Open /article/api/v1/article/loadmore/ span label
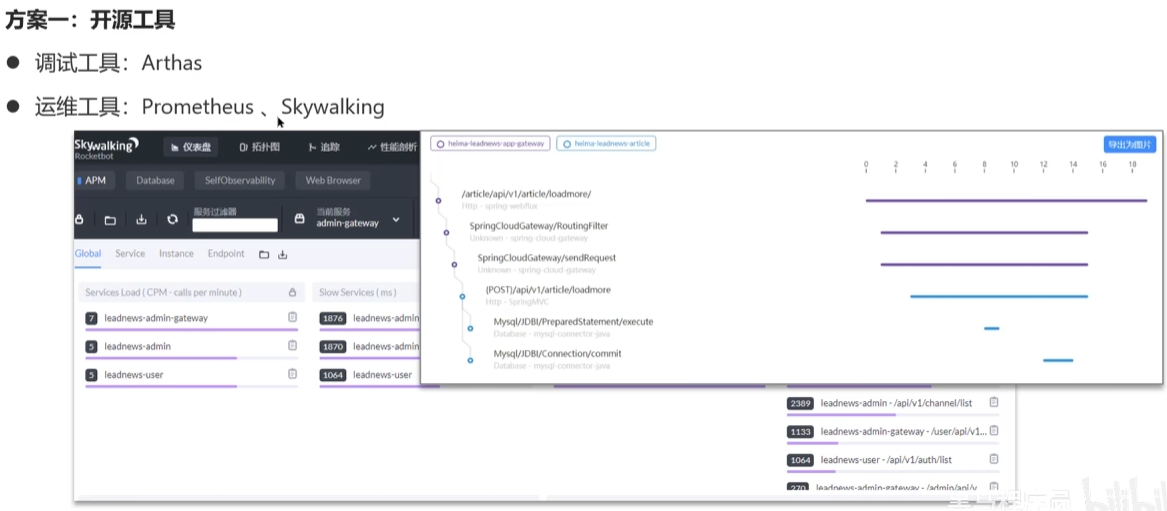Image resolution: width=1167 pixels, height=511 pixels. (x=526, y=194)
